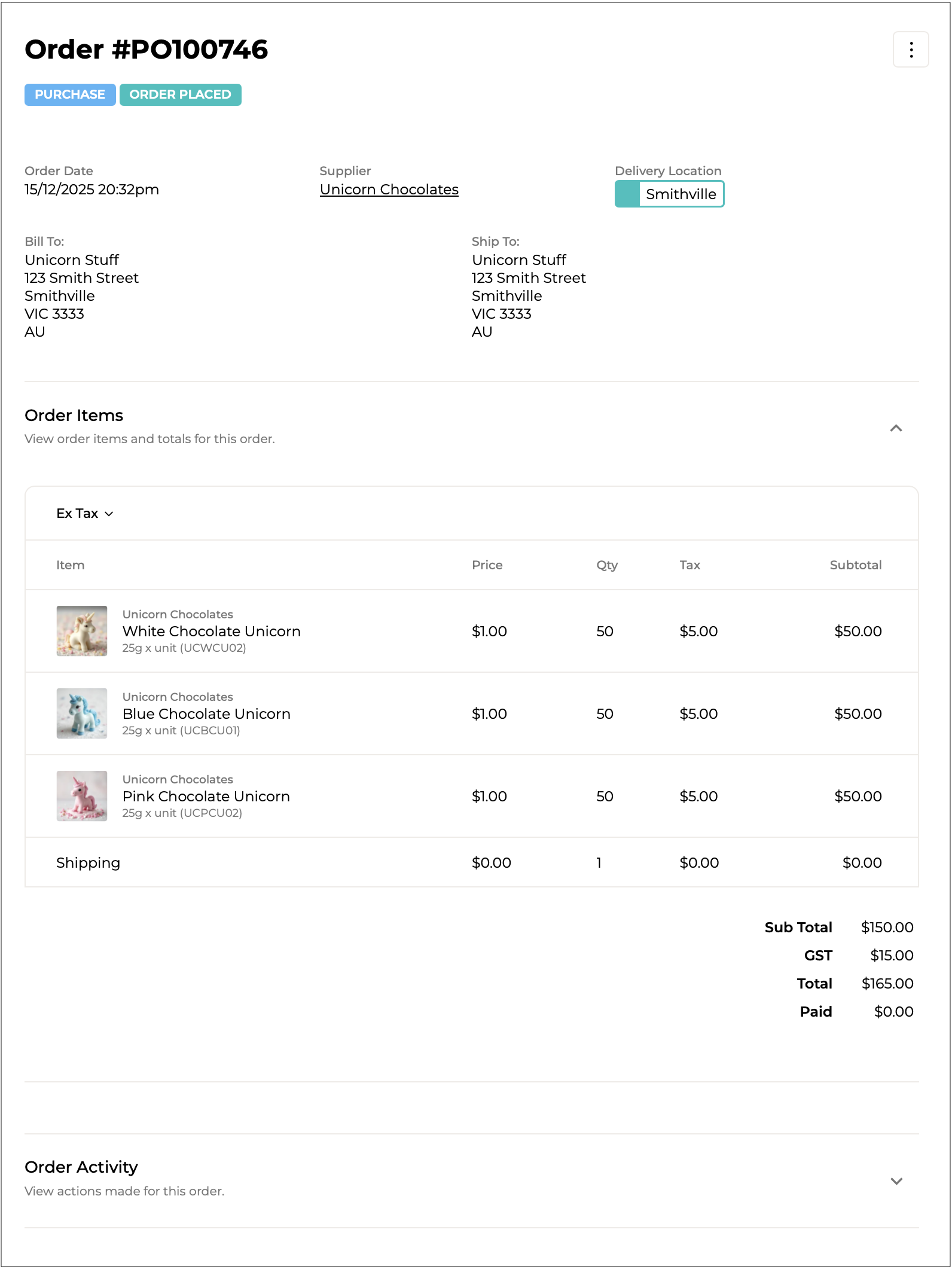
Task: Click the White Chocolate Unicorn thumbnail
Action: click(x=82, y=631)
